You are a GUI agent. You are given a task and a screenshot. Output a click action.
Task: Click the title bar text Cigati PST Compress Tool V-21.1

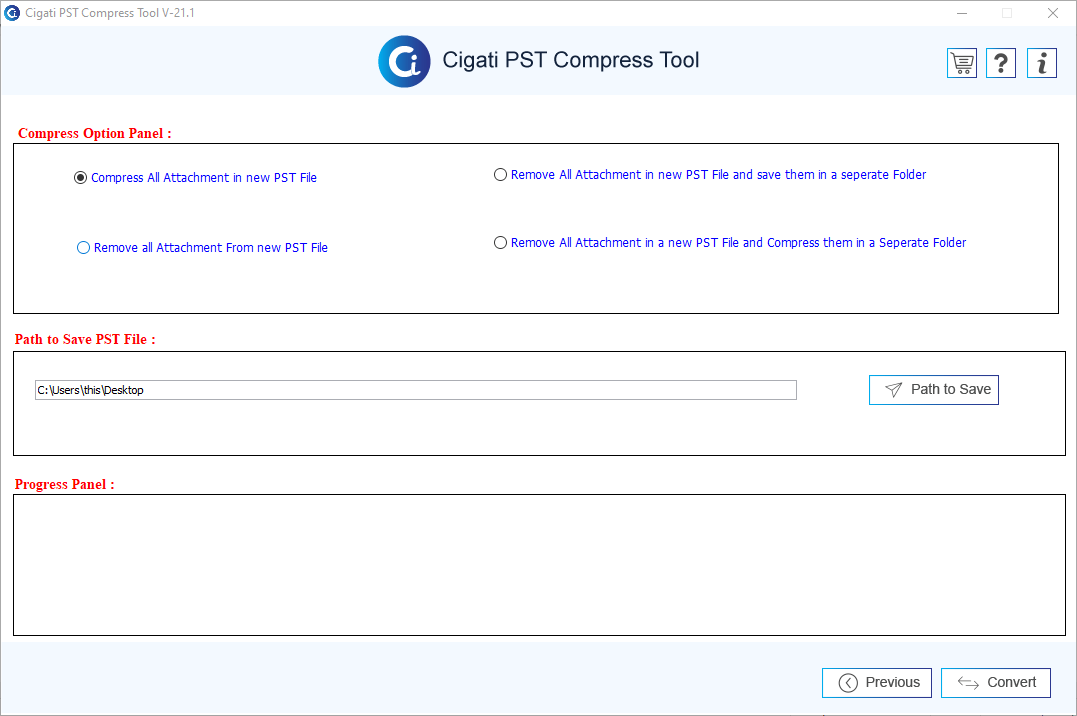click(x=110, y=13)
